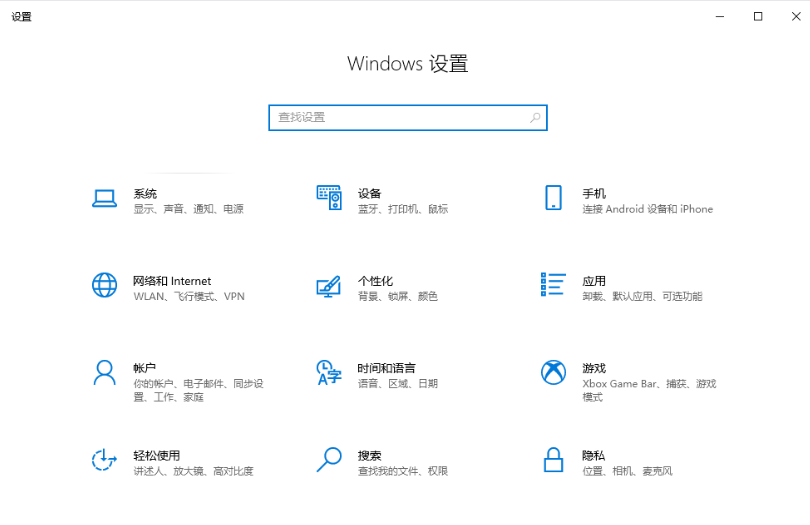Click description 显示、声音、通知、电源

(x=189, y=209)
